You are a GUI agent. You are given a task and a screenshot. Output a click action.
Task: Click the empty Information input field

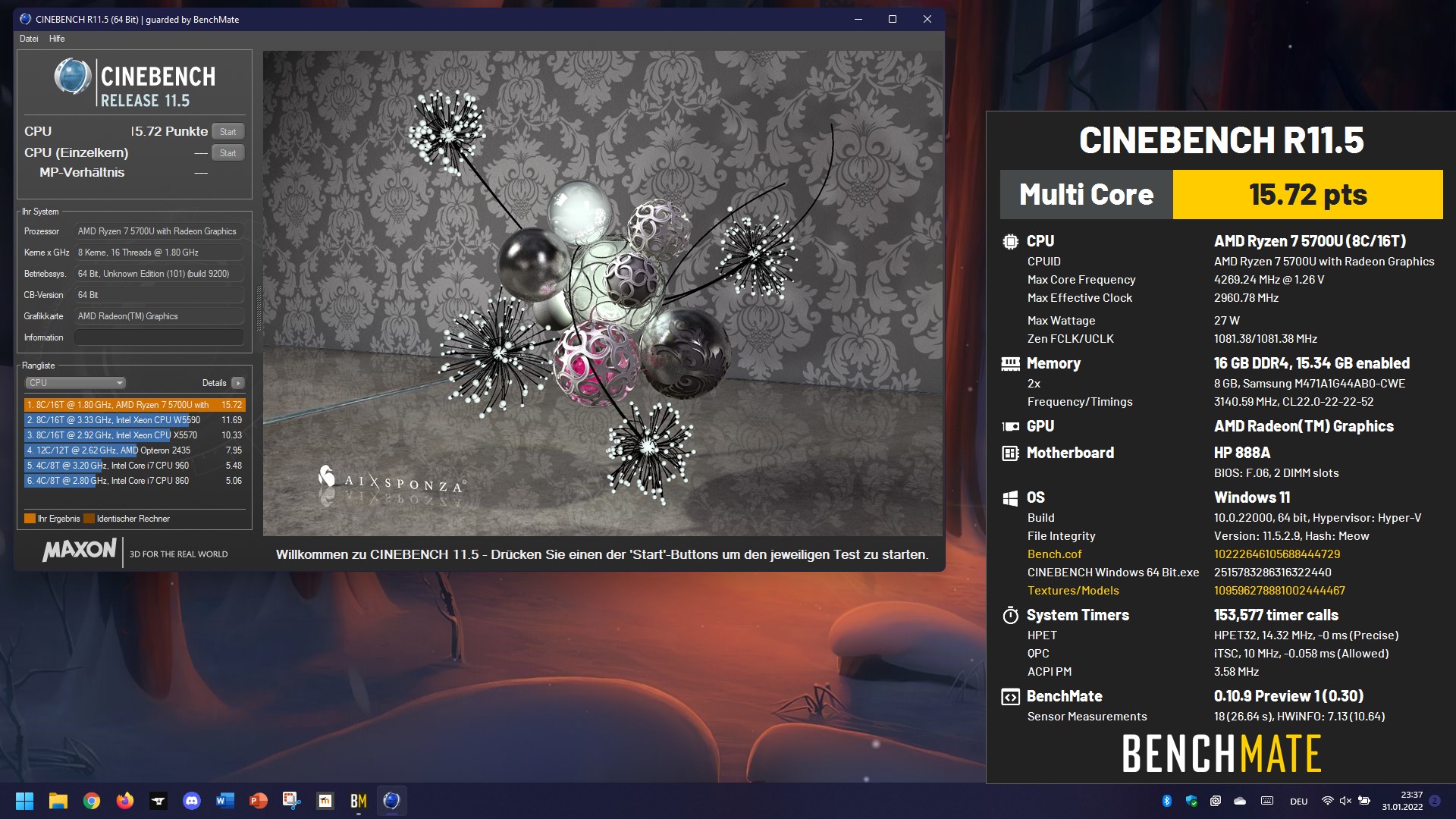[159, 337]
